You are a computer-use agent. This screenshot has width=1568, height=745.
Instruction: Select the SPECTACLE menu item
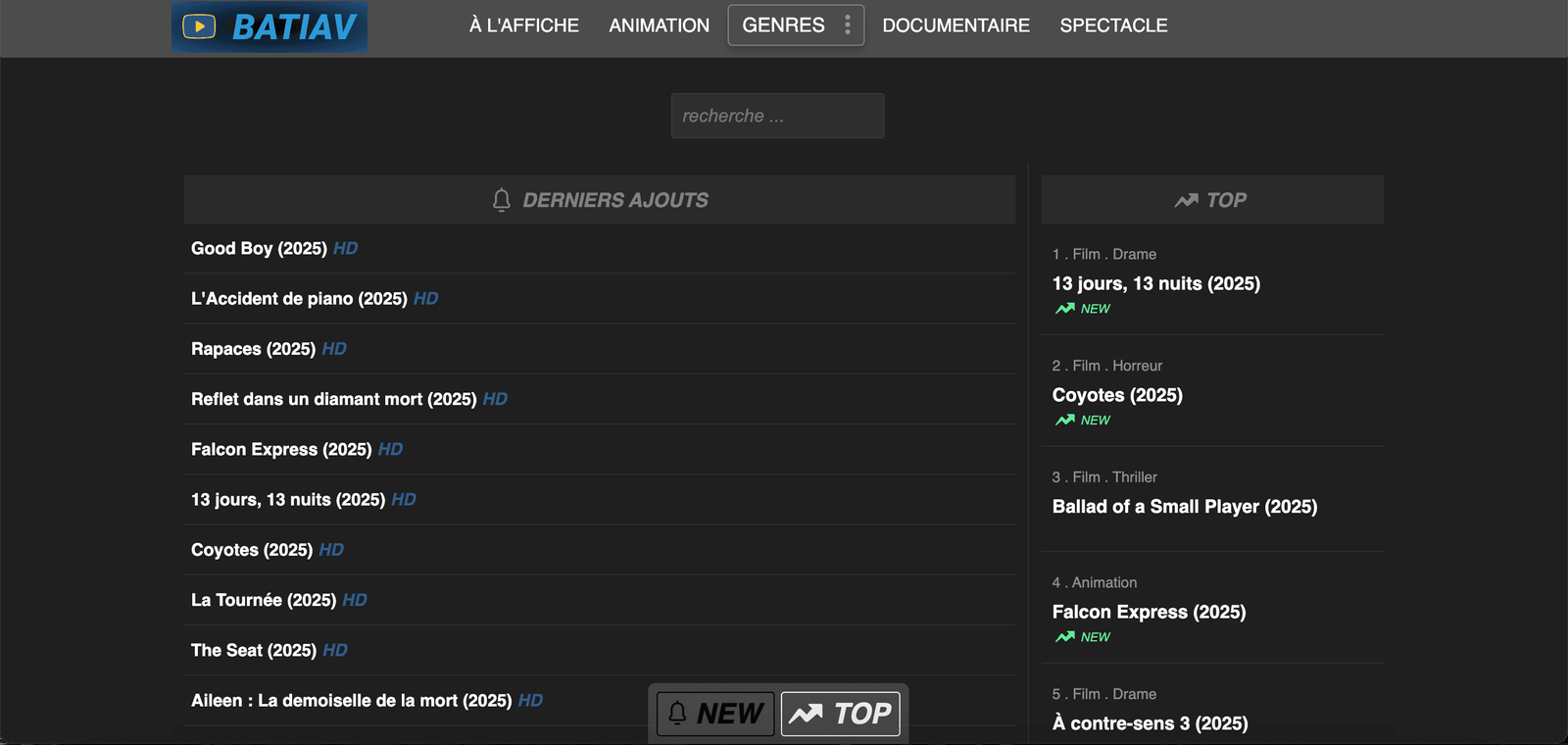click(1113, 25)
